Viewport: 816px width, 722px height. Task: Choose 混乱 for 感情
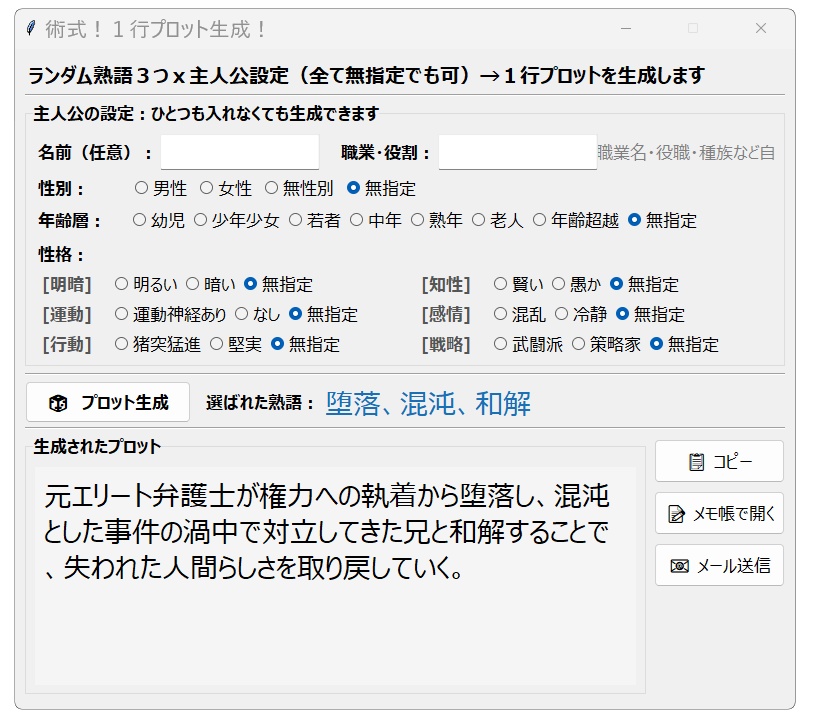click(x=502, y=314)
